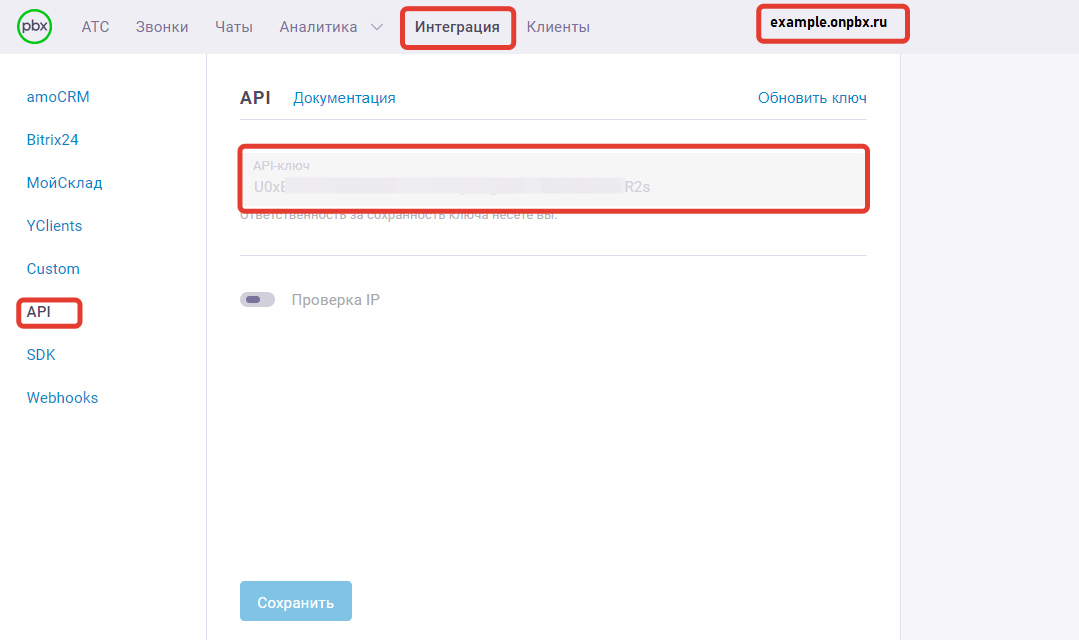The image size is (1079, 640).
Task: Open the МойСклад integration
Action: click(x=64, y=183)
